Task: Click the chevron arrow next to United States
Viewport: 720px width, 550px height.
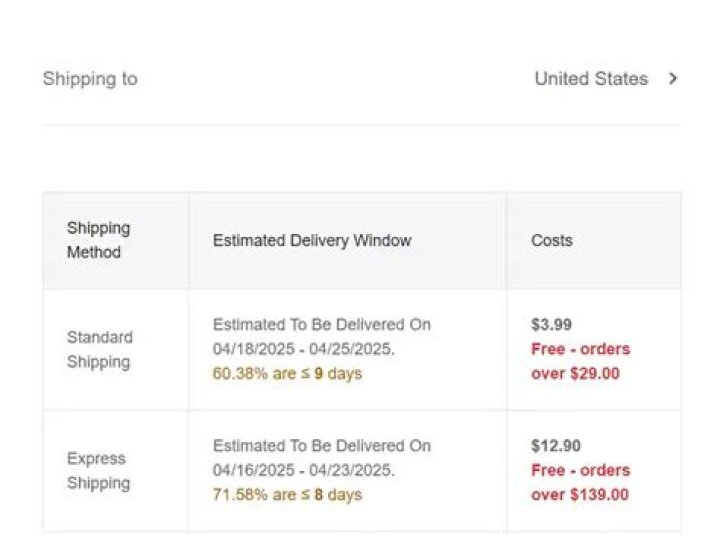Action: click(673, 79)
